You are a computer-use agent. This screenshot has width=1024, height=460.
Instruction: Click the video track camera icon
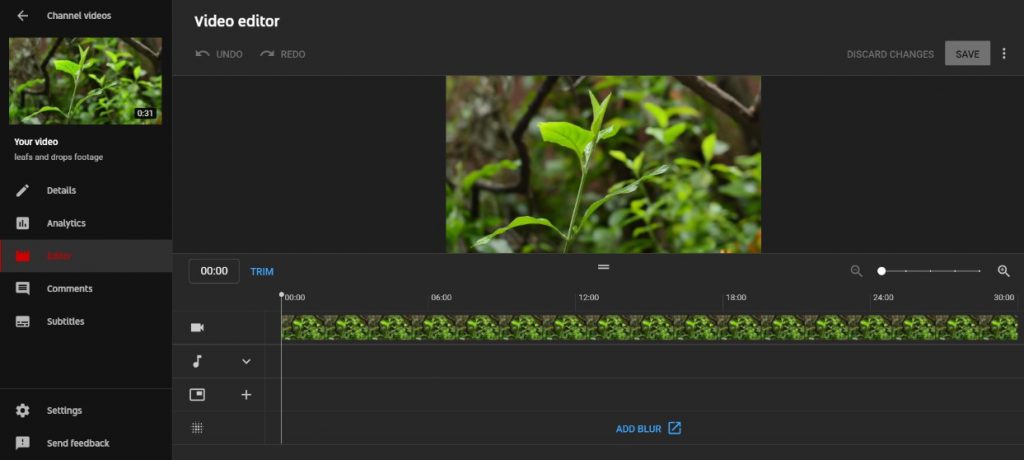[197, 327]
